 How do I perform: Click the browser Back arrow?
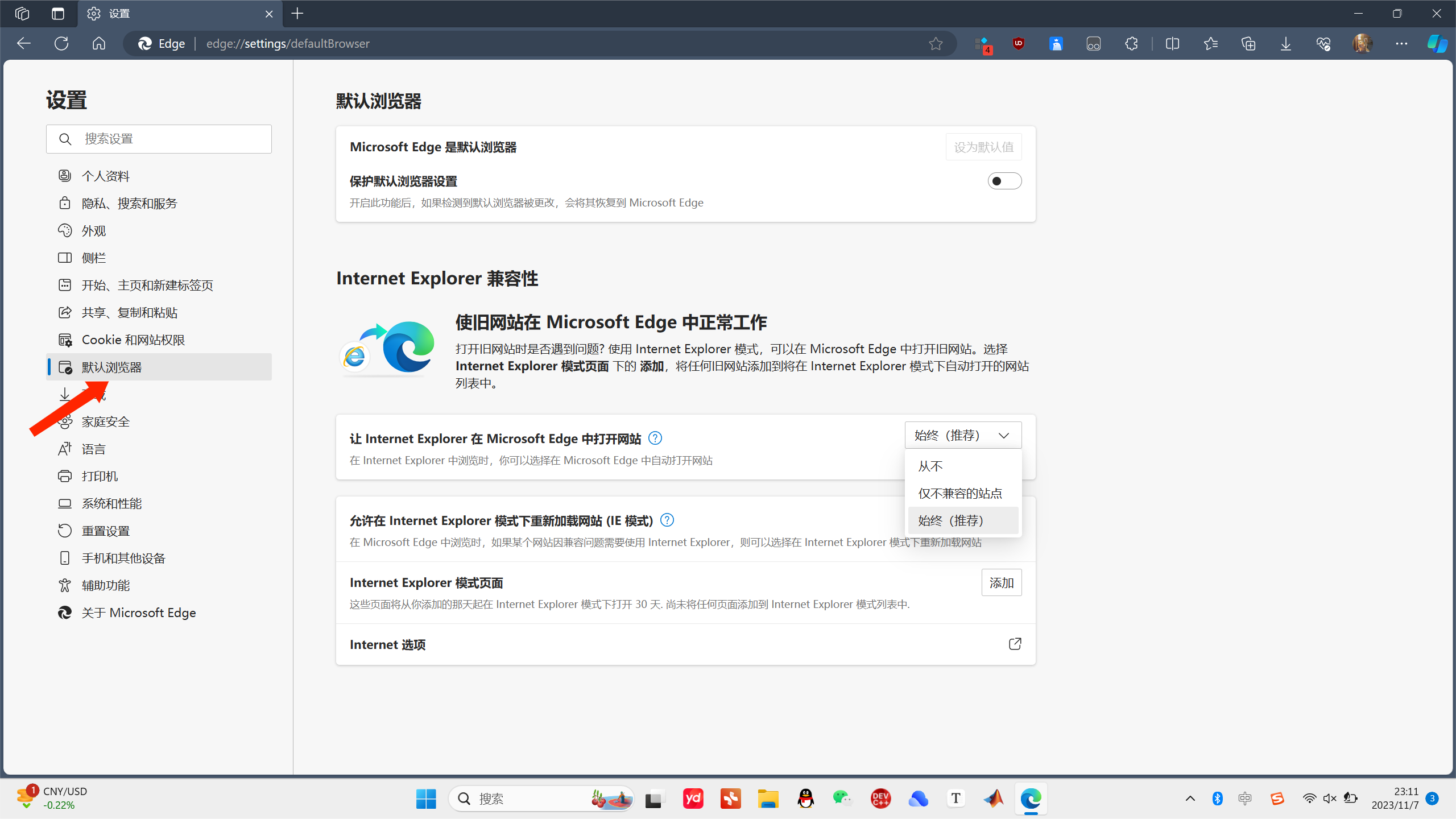pos(24,43)
